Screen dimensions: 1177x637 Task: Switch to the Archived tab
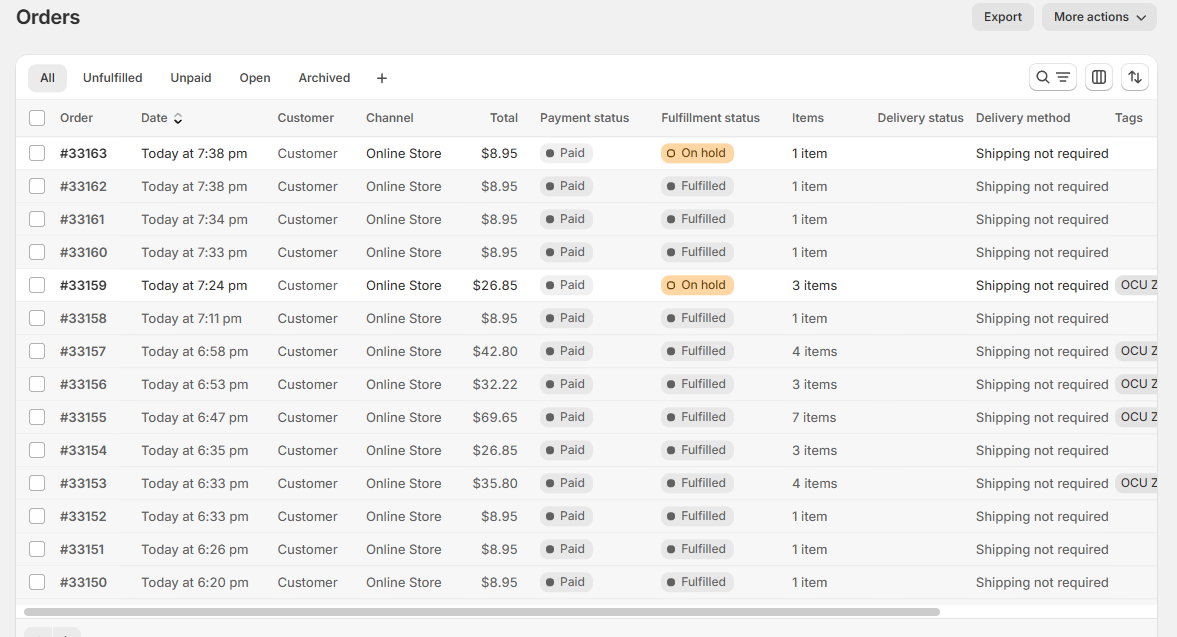coord(324,78)
